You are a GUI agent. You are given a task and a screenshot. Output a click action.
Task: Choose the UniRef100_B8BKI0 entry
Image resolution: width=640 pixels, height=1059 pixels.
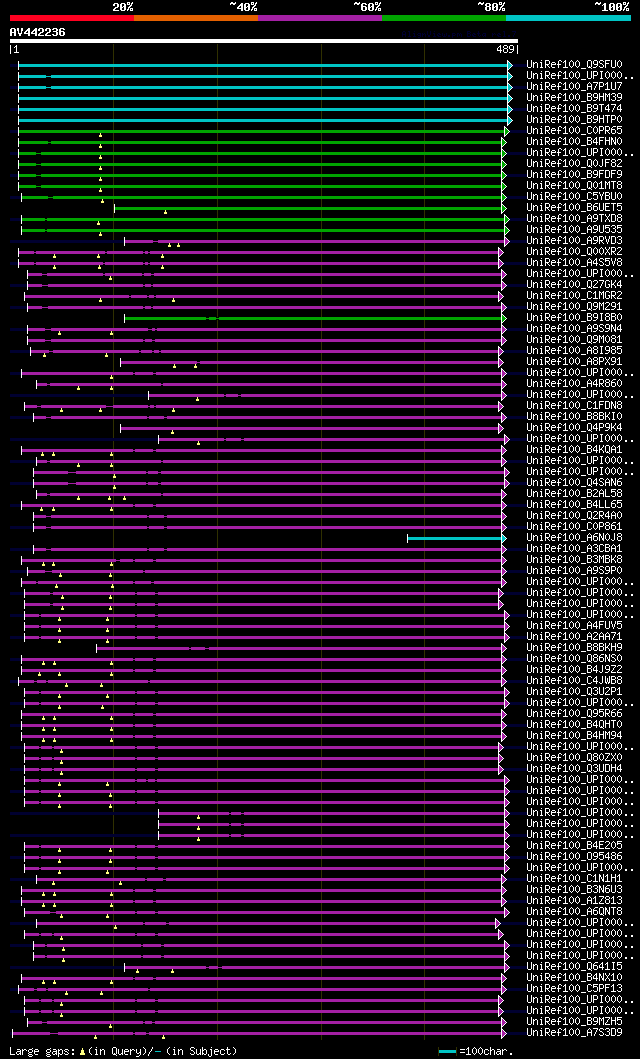coord(575,416)
